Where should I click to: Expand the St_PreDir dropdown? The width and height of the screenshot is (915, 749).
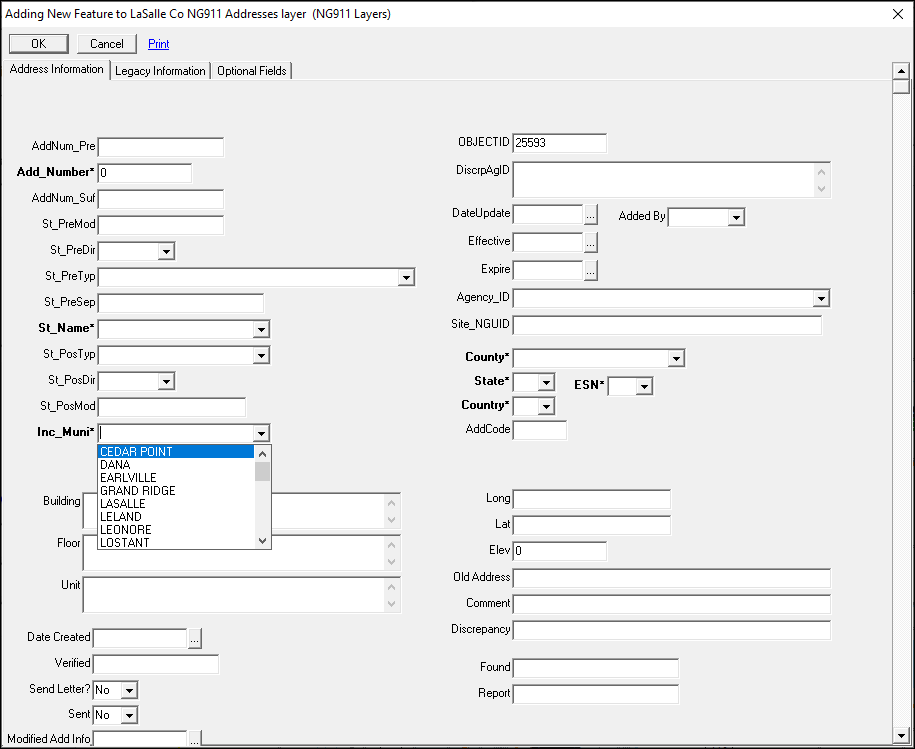click(x=166, y=251)
